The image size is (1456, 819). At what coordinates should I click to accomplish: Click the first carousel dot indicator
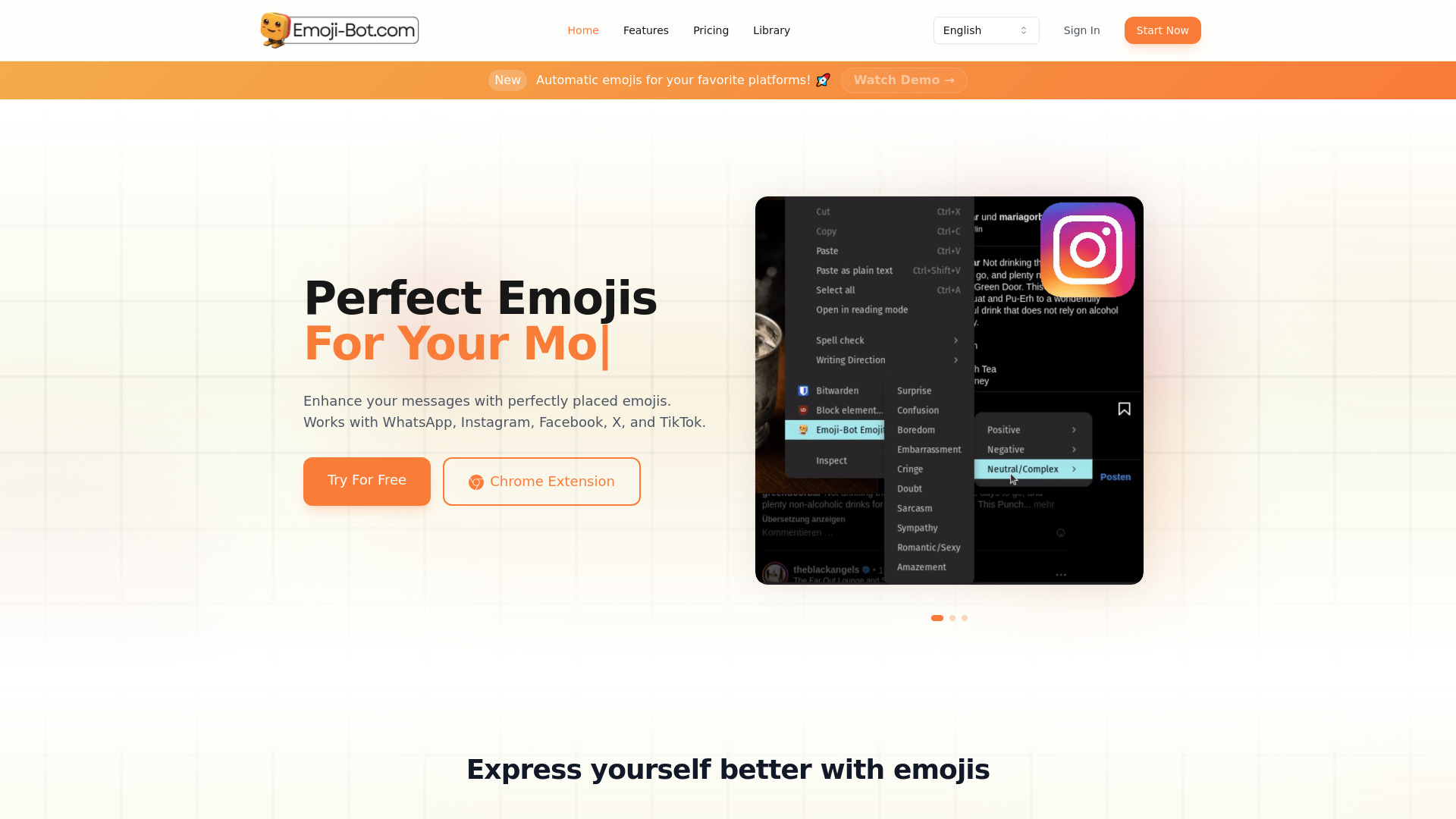(x=937, y=617)
